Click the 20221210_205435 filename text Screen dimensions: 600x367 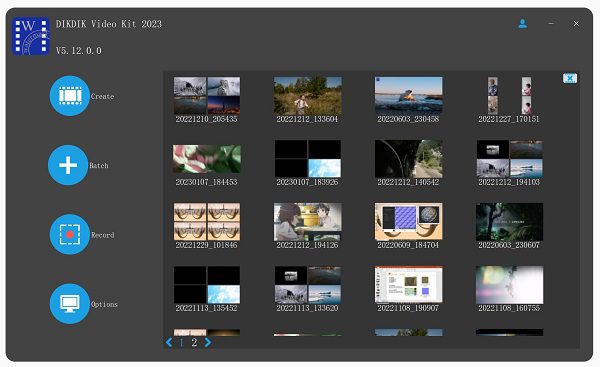point(207,119)
